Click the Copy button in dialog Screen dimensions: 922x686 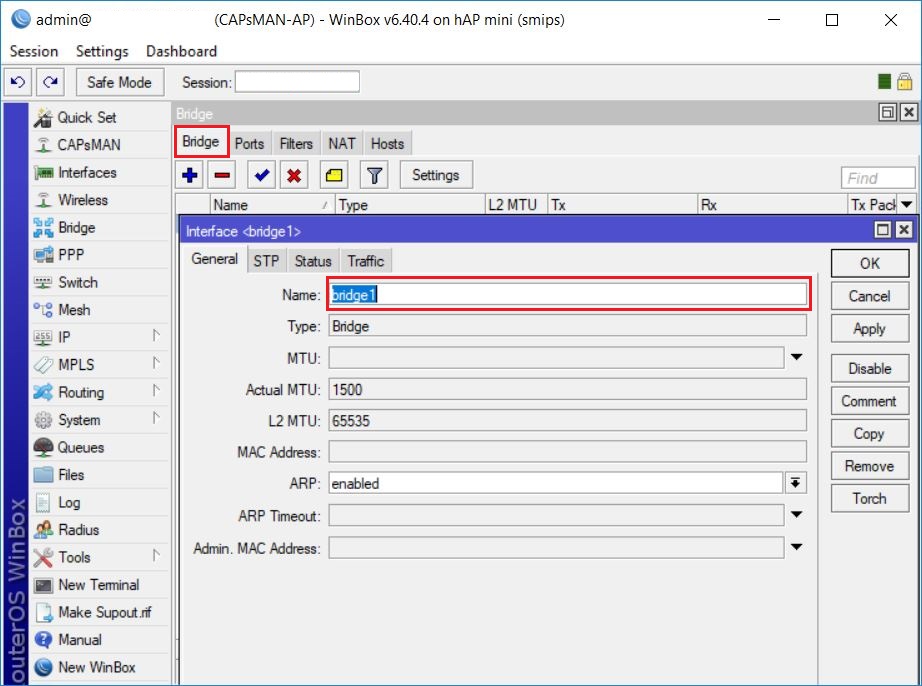(x=870, y=434)
